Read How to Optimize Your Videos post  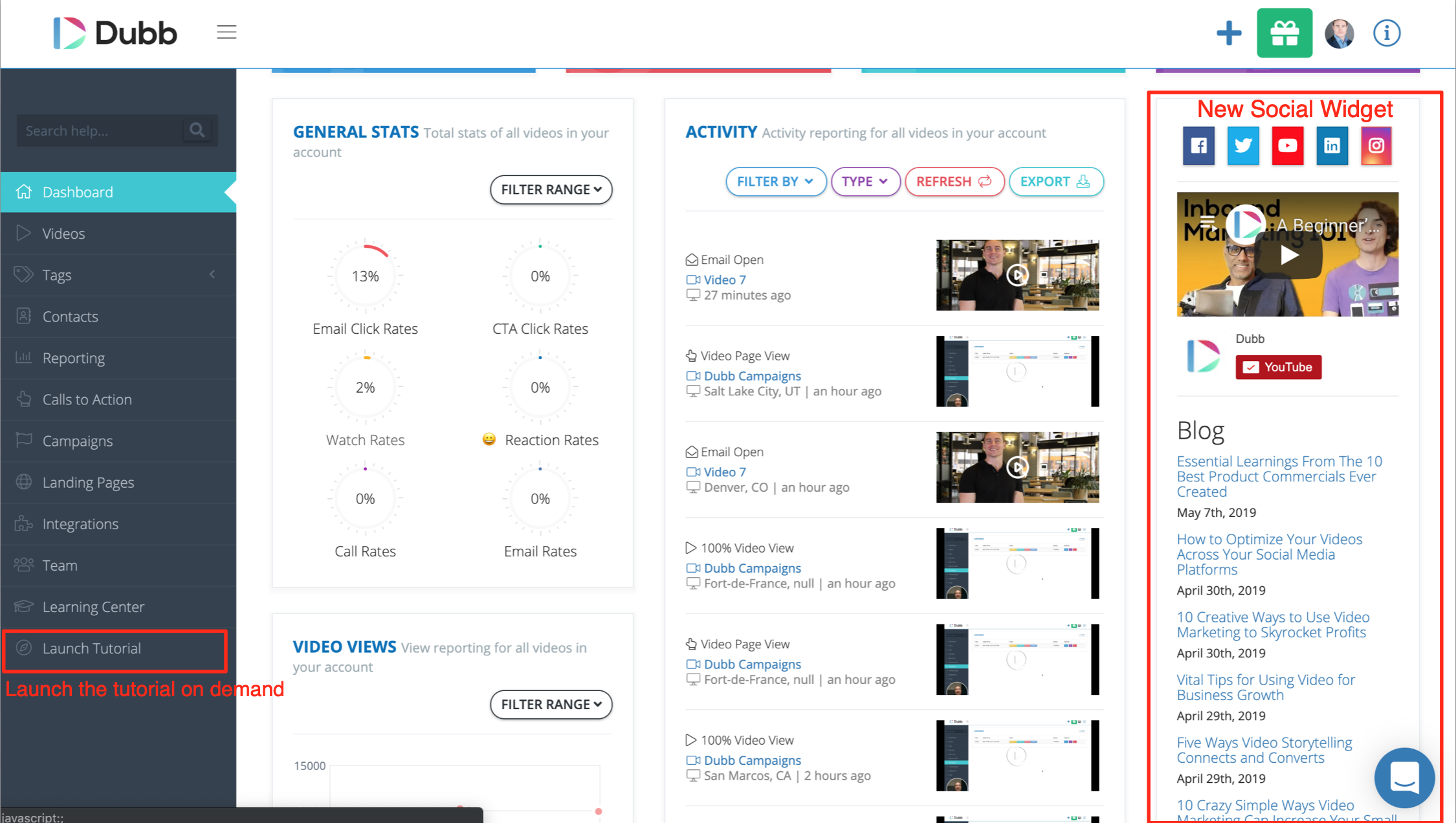tap(1269, 554)
